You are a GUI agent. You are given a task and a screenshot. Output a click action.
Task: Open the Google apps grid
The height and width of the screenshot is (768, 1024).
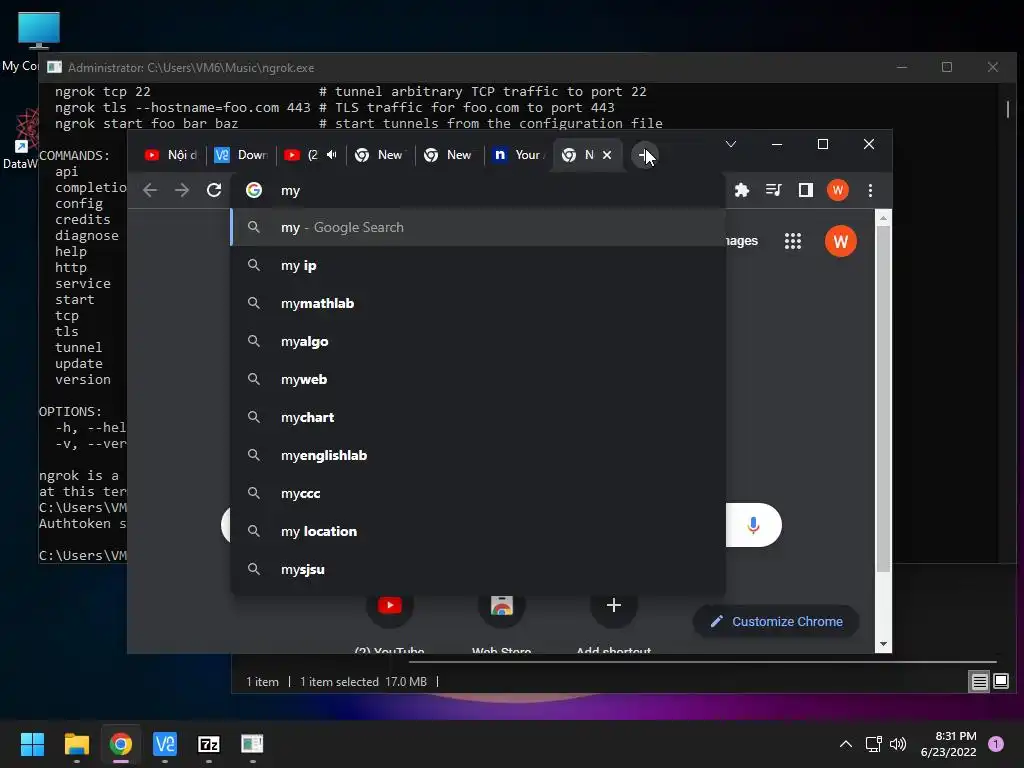coord(792,241)
